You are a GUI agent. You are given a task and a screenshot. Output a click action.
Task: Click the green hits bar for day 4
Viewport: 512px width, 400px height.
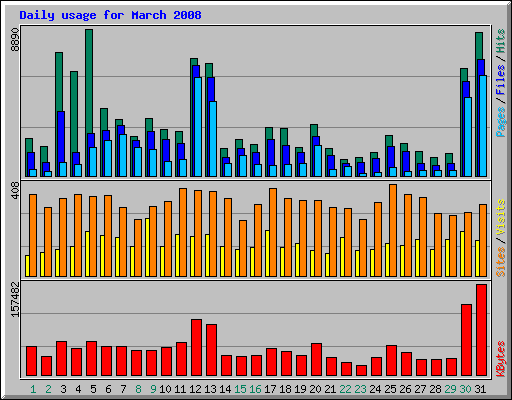74,112
